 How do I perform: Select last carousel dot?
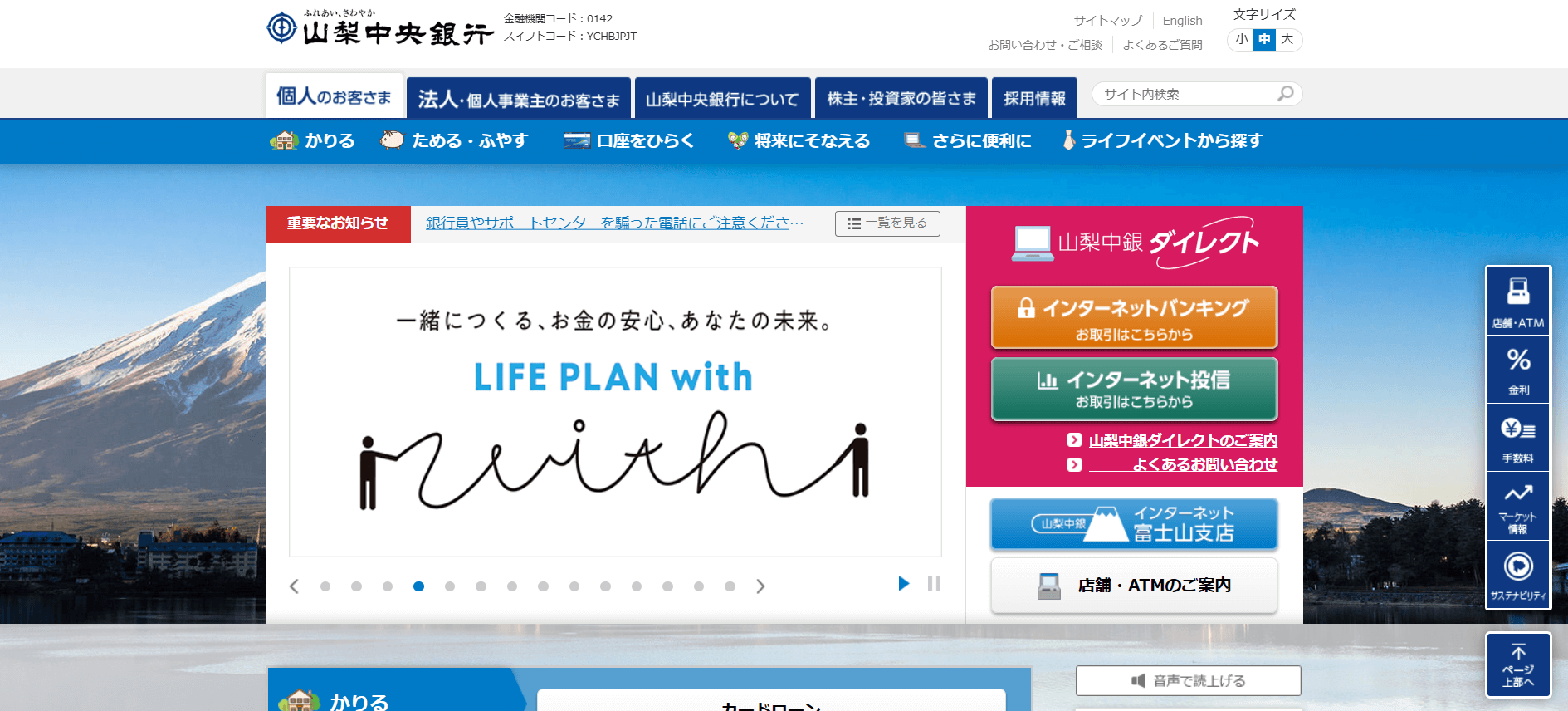730,586
